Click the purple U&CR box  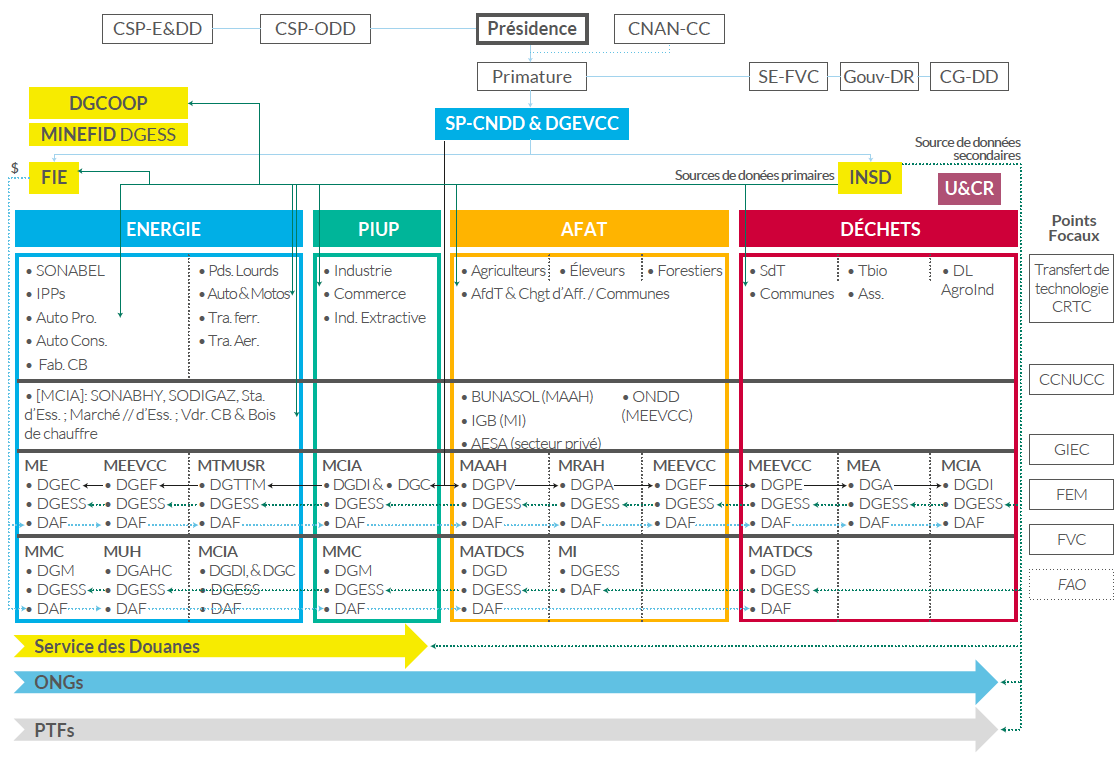click(x=968, y=189)
